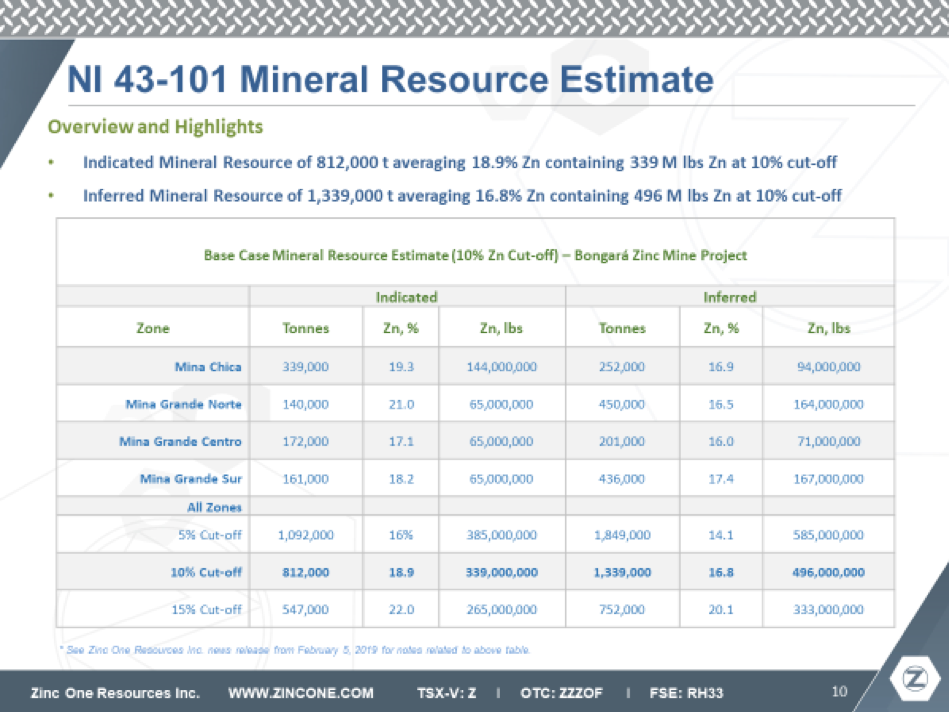Image resolution: width=949 pixels, height=712 pixels.
Task: Click the '547,000' tonnes cell
Action: (306, 610)
